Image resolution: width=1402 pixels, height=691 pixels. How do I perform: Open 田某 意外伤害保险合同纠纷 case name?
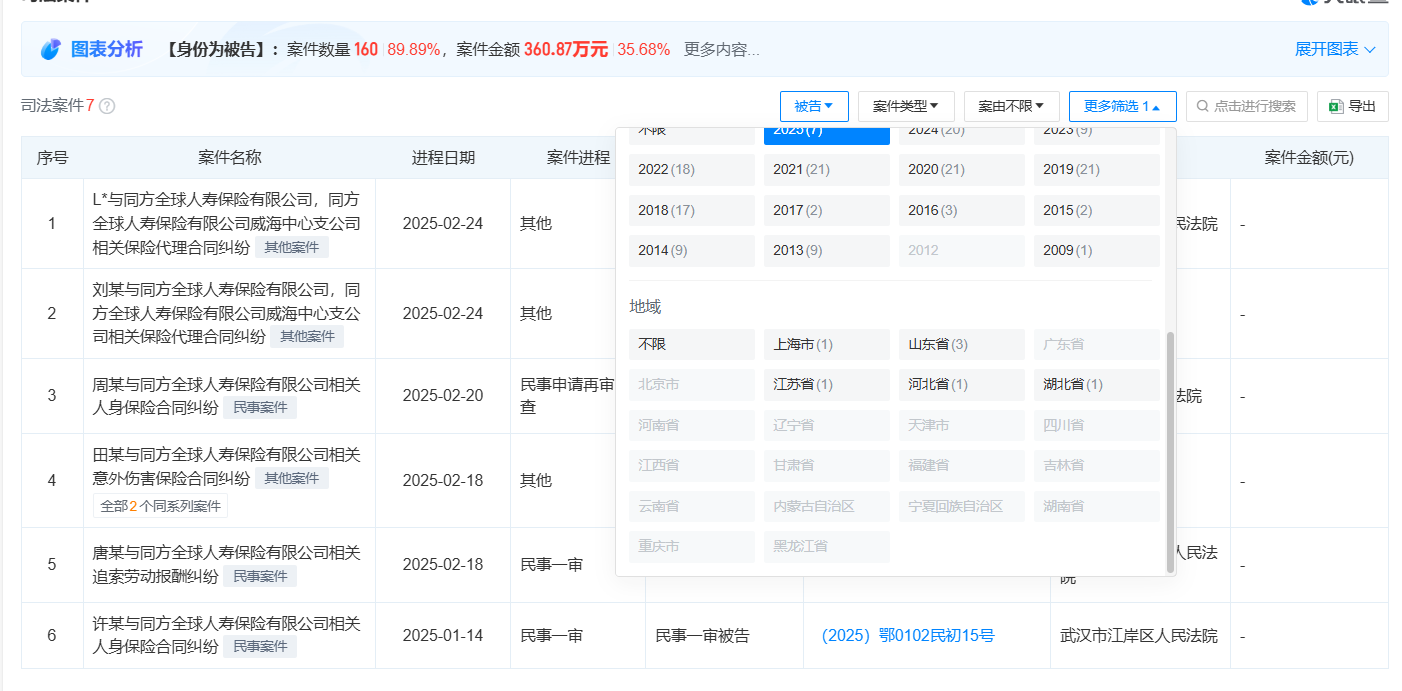[x=227, y=466]
